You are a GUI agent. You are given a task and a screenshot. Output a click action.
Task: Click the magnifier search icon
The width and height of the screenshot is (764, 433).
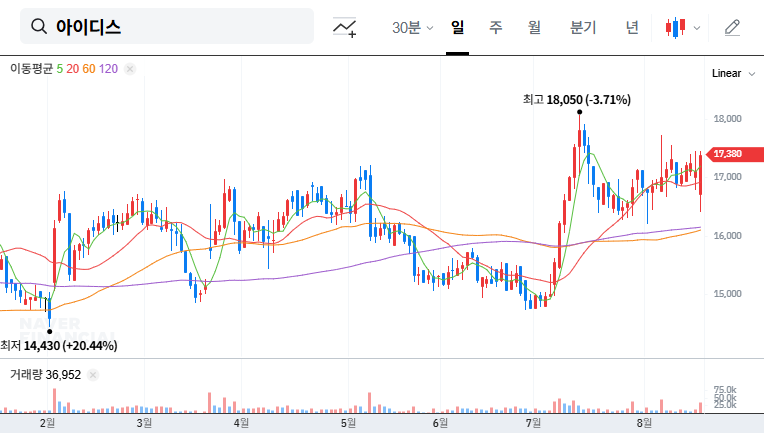pyautogui.click(x=39, y=27)
